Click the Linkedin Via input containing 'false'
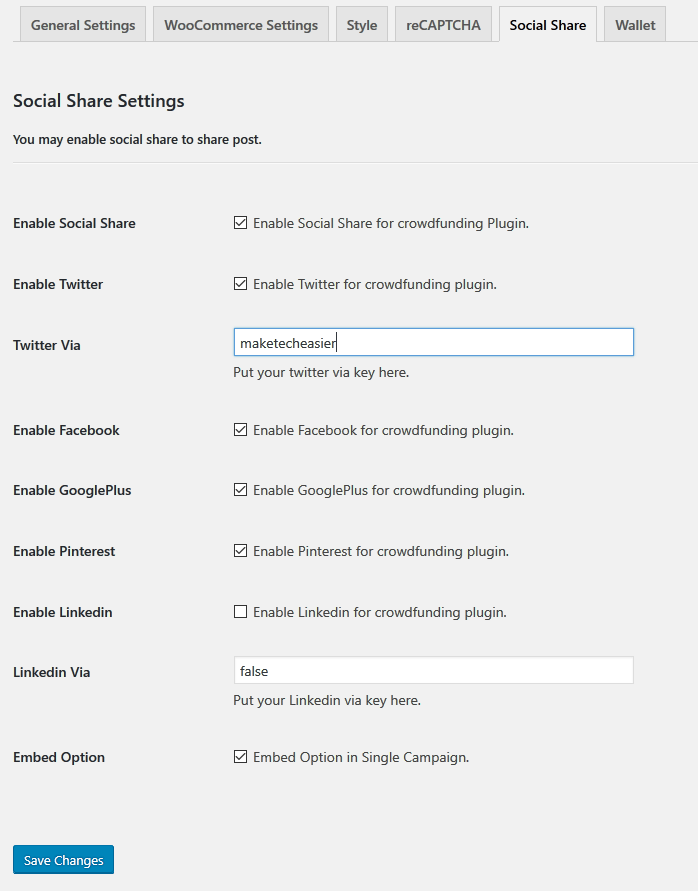This screenshot has width=698, height=891. [x=433, y=670]
